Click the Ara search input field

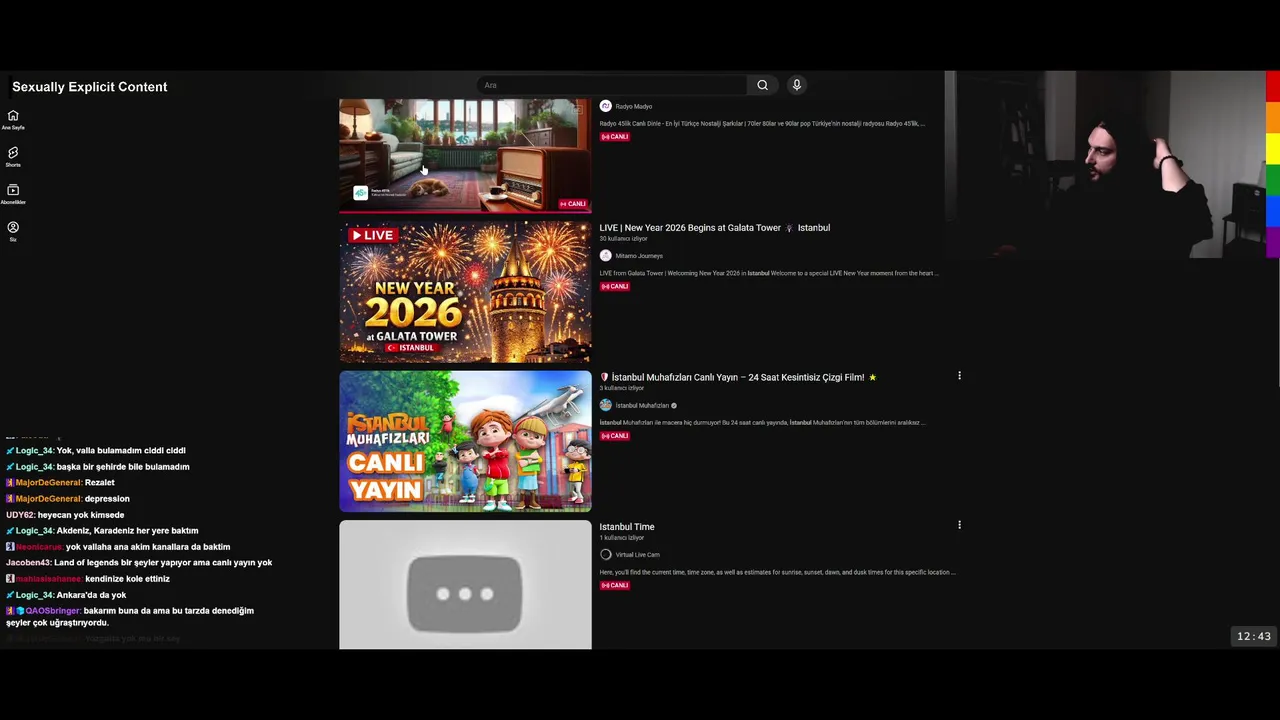(x=612, y=85)
